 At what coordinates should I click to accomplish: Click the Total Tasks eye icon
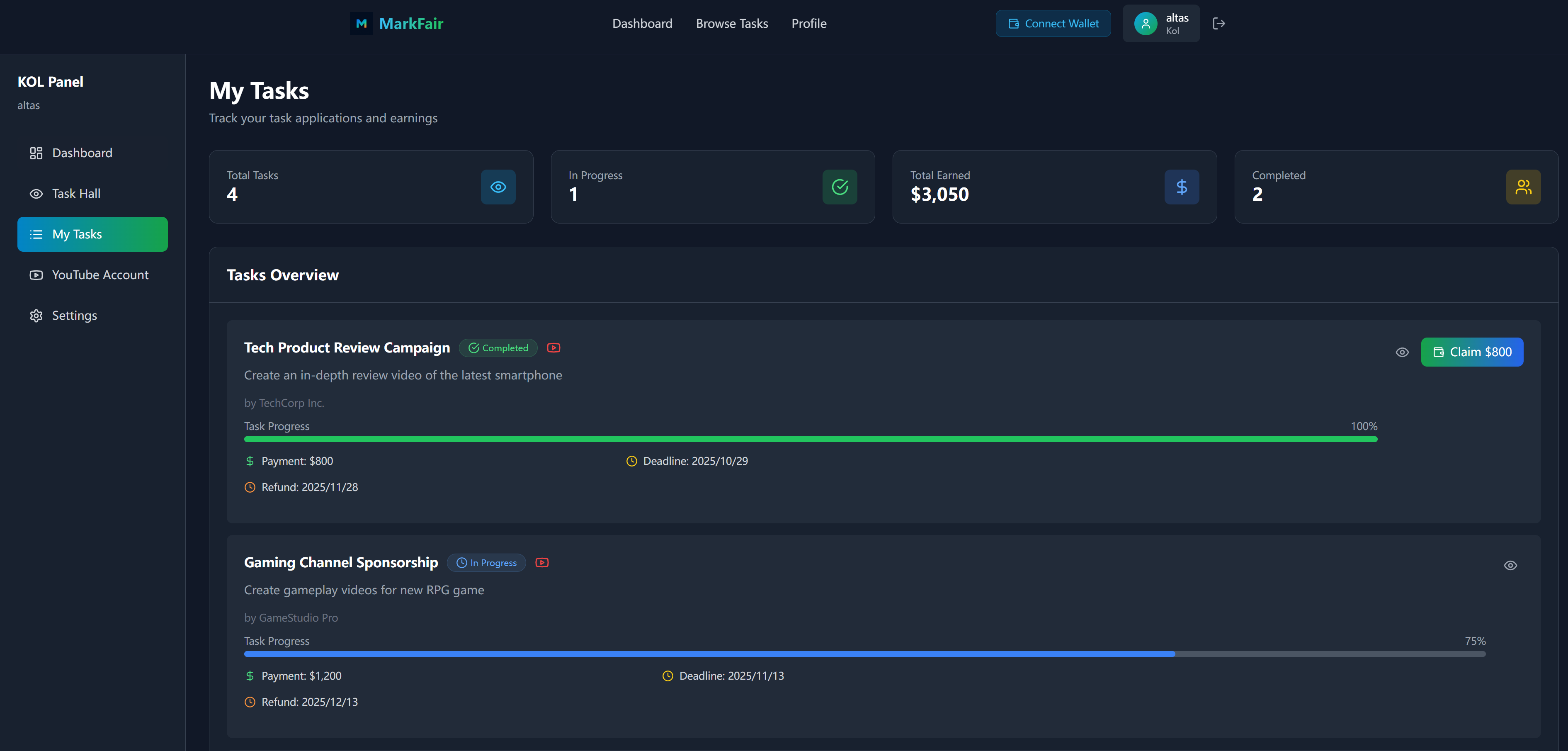pos(498,187)
